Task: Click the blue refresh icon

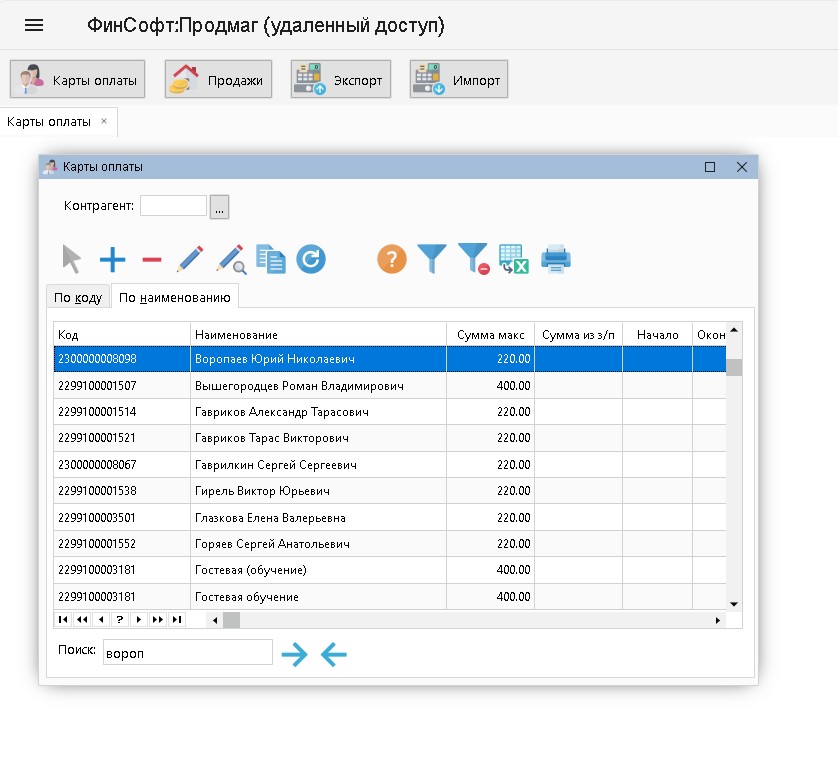Action: [x=311, y=260]
